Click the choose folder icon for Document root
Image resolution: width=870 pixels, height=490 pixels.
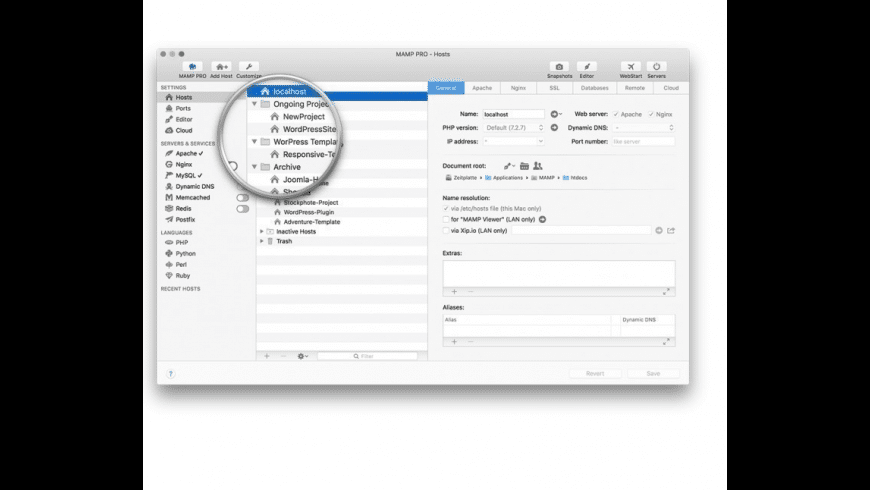tap(524, 166)
